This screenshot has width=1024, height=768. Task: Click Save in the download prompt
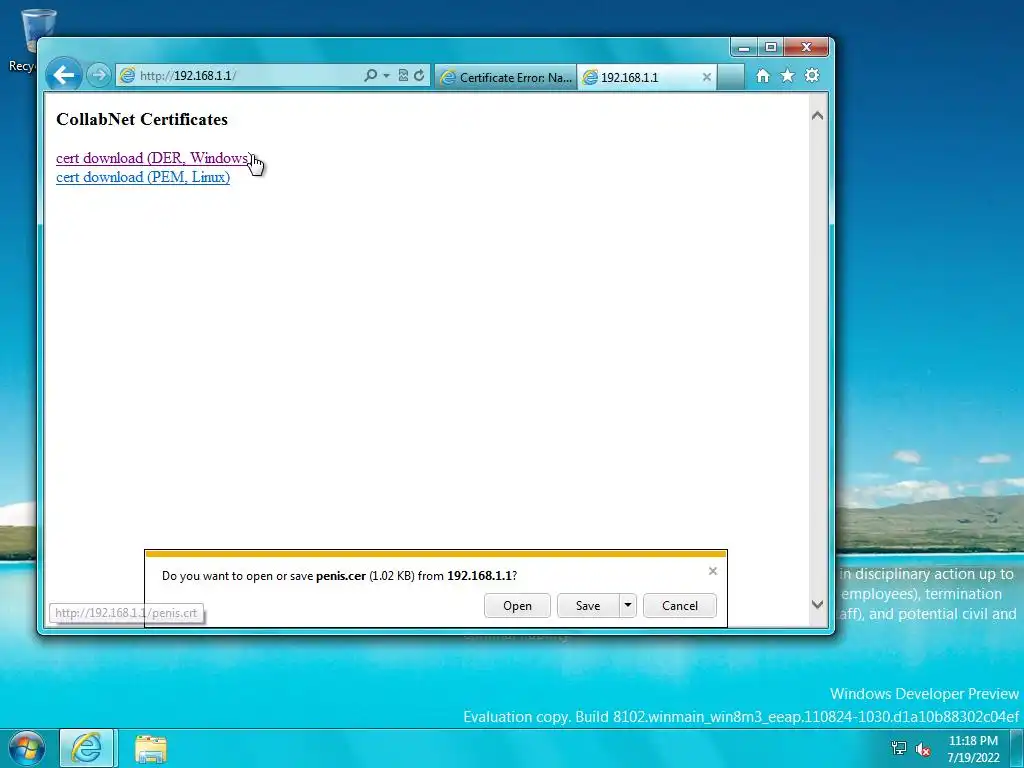[x=588, y=605]
